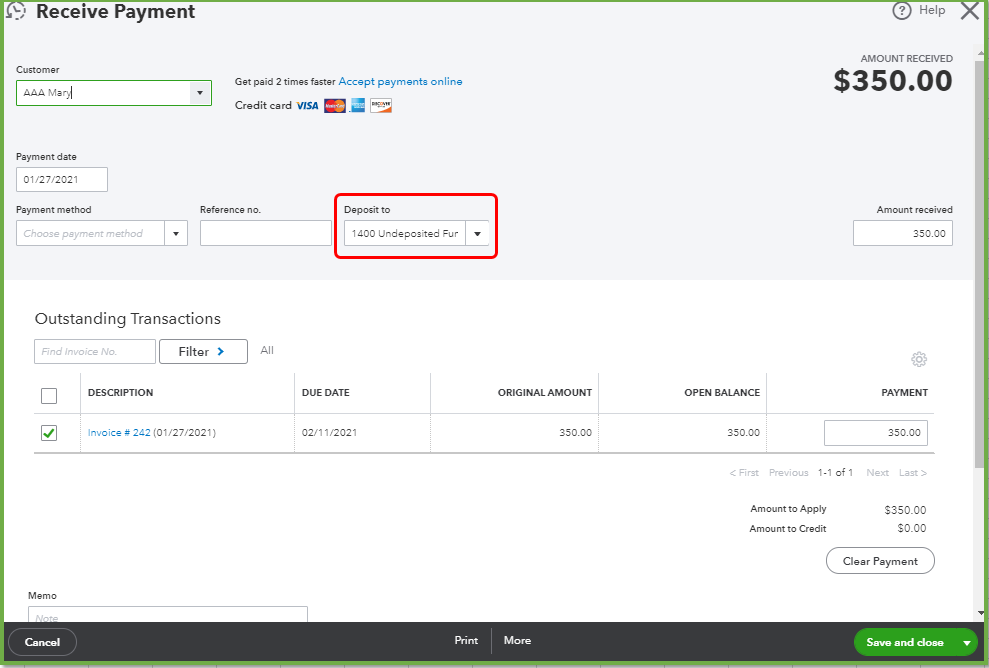Open the Payment method dropdown
Screen dimensions: 989x668
175,233
